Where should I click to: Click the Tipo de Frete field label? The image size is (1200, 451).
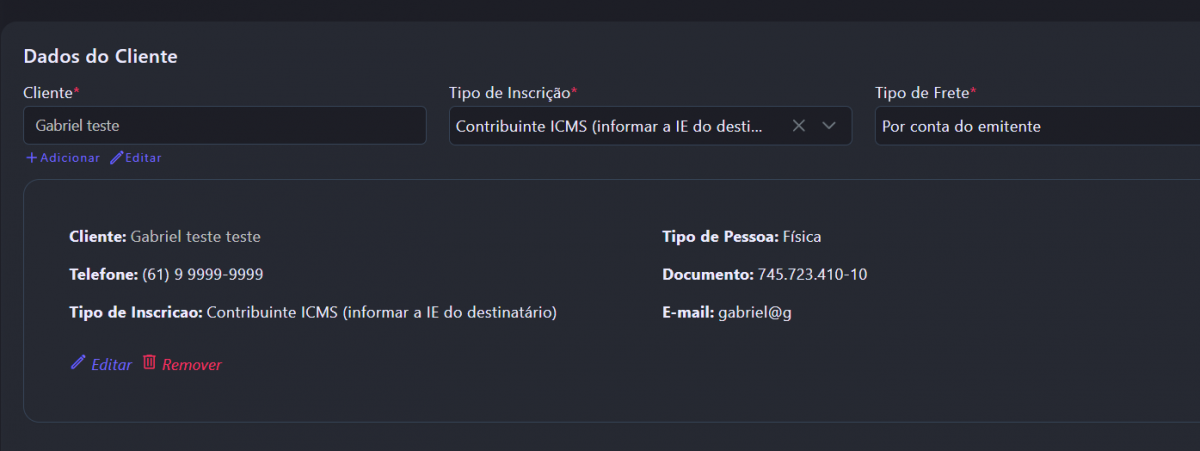[x=923, y=93]
